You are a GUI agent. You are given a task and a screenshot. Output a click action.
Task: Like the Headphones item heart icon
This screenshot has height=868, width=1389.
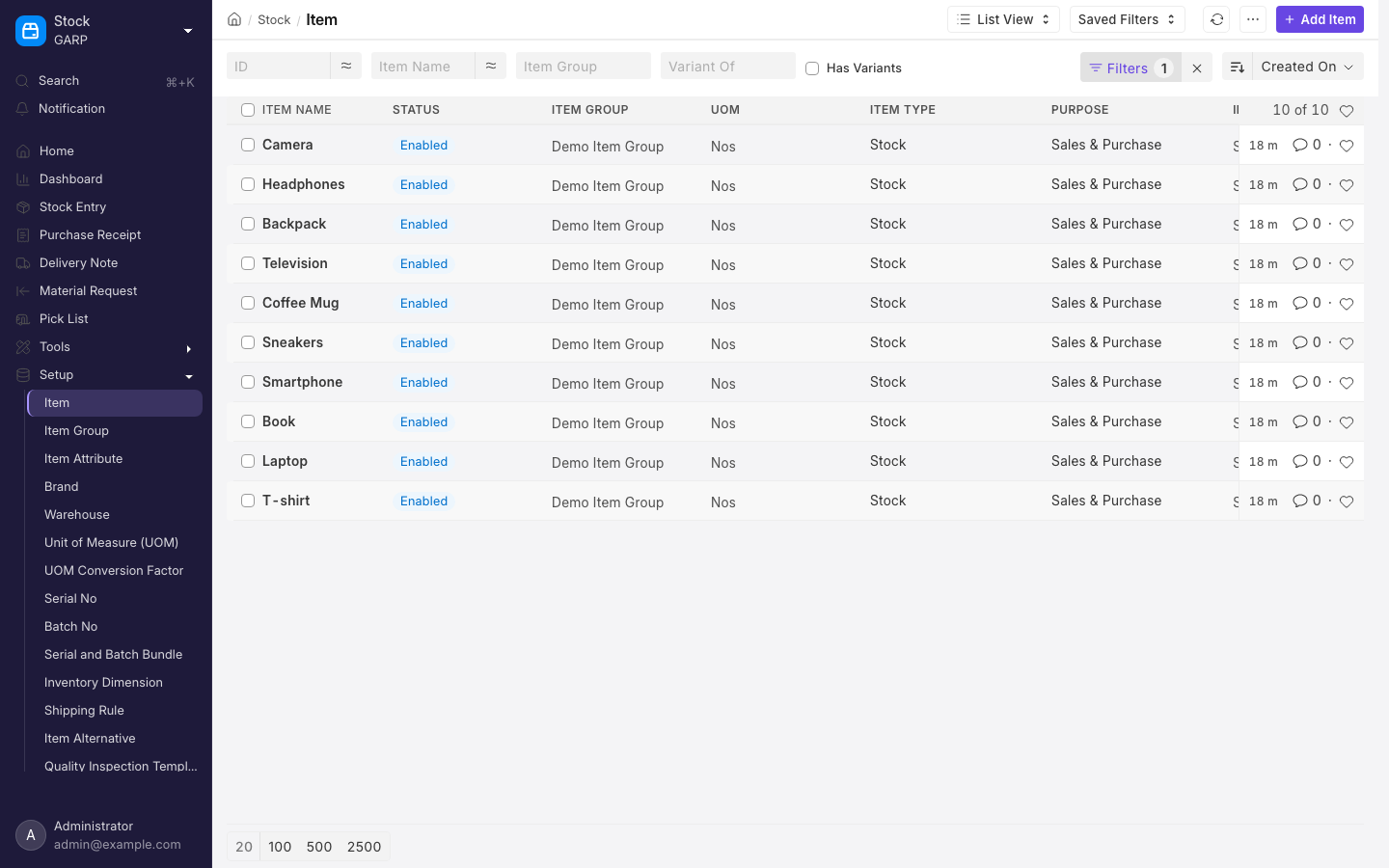[1347, 185]
